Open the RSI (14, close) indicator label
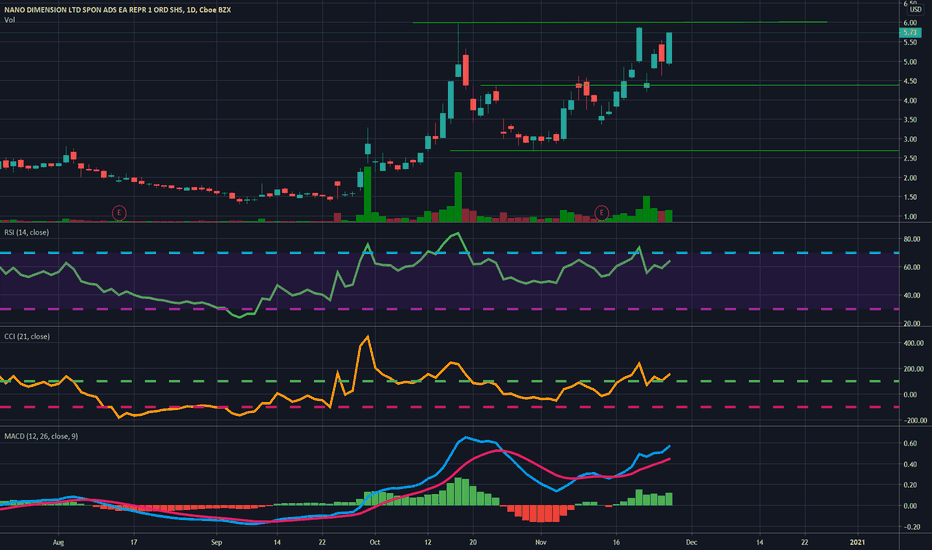Screen dimensions: 932x550 pos(27,232)
